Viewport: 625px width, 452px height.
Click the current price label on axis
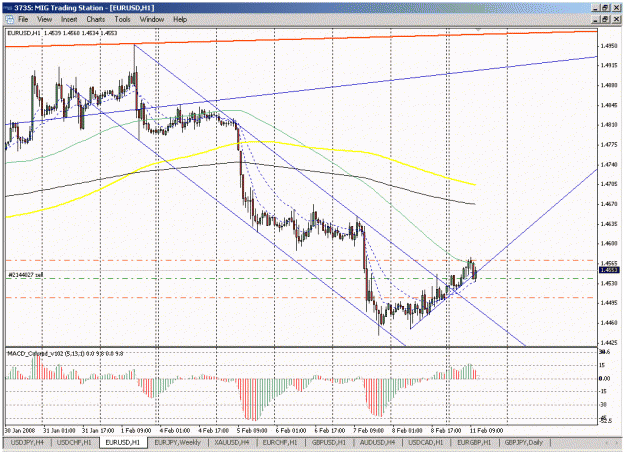click(x=609, y=270)
